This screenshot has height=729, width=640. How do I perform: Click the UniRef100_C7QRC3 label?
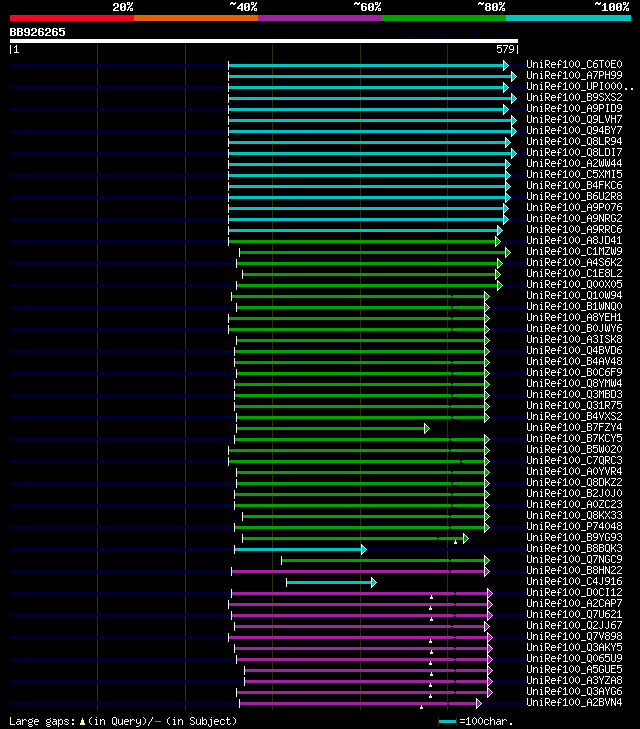point(574,461)
